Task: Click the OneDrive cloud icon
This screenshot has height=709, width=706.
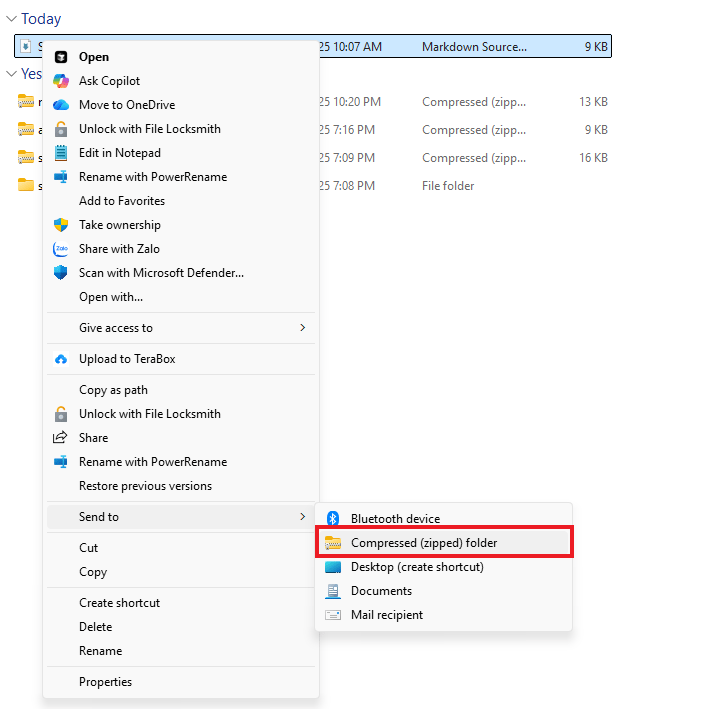Action: pos(61,105)
